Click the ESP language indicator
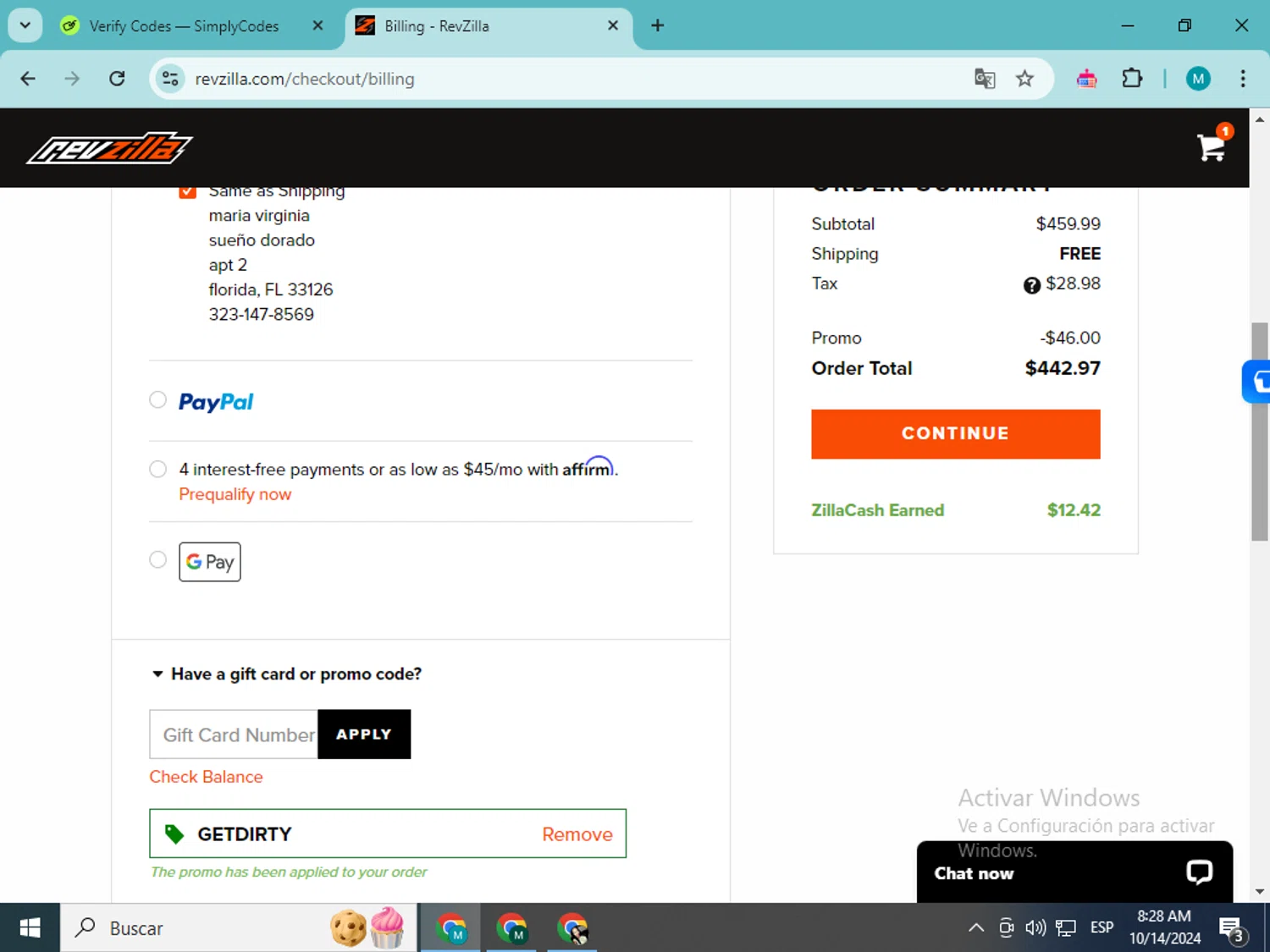This screenshot has height=952, width=1270. pos(1102,927)
